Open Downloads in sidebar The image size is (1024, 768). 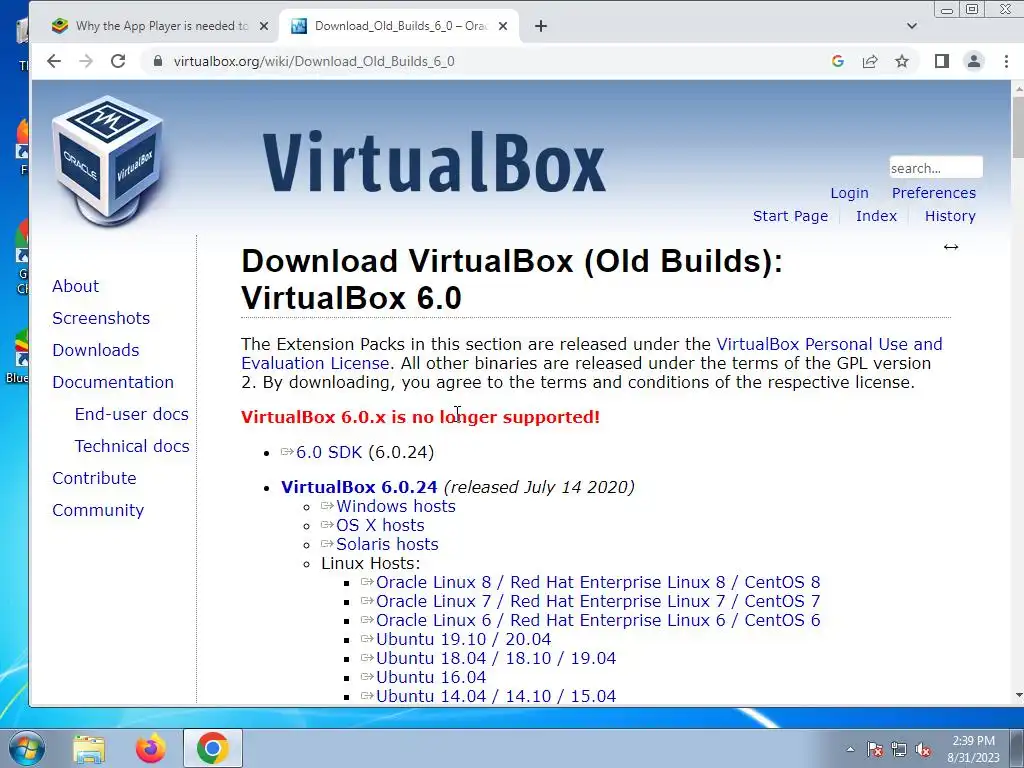click(96, 350)
